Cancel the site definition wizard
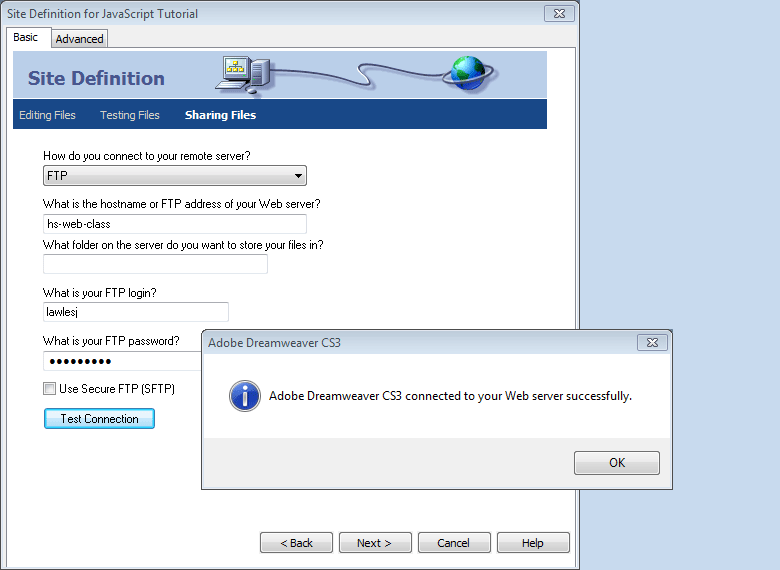Screen dimensions: 780x570 click(454, 543)
